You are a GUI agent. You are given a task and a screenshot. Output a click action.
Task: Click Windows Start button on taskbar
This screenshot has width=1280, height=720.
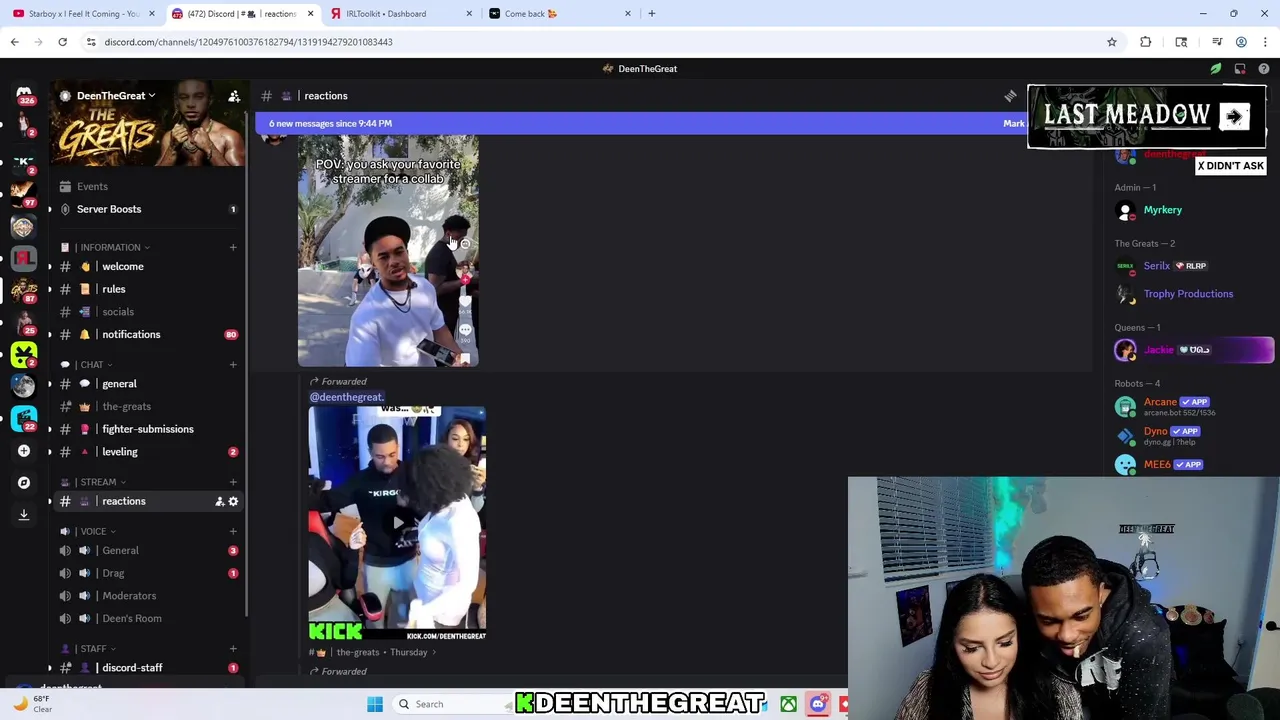coord(375,704)
